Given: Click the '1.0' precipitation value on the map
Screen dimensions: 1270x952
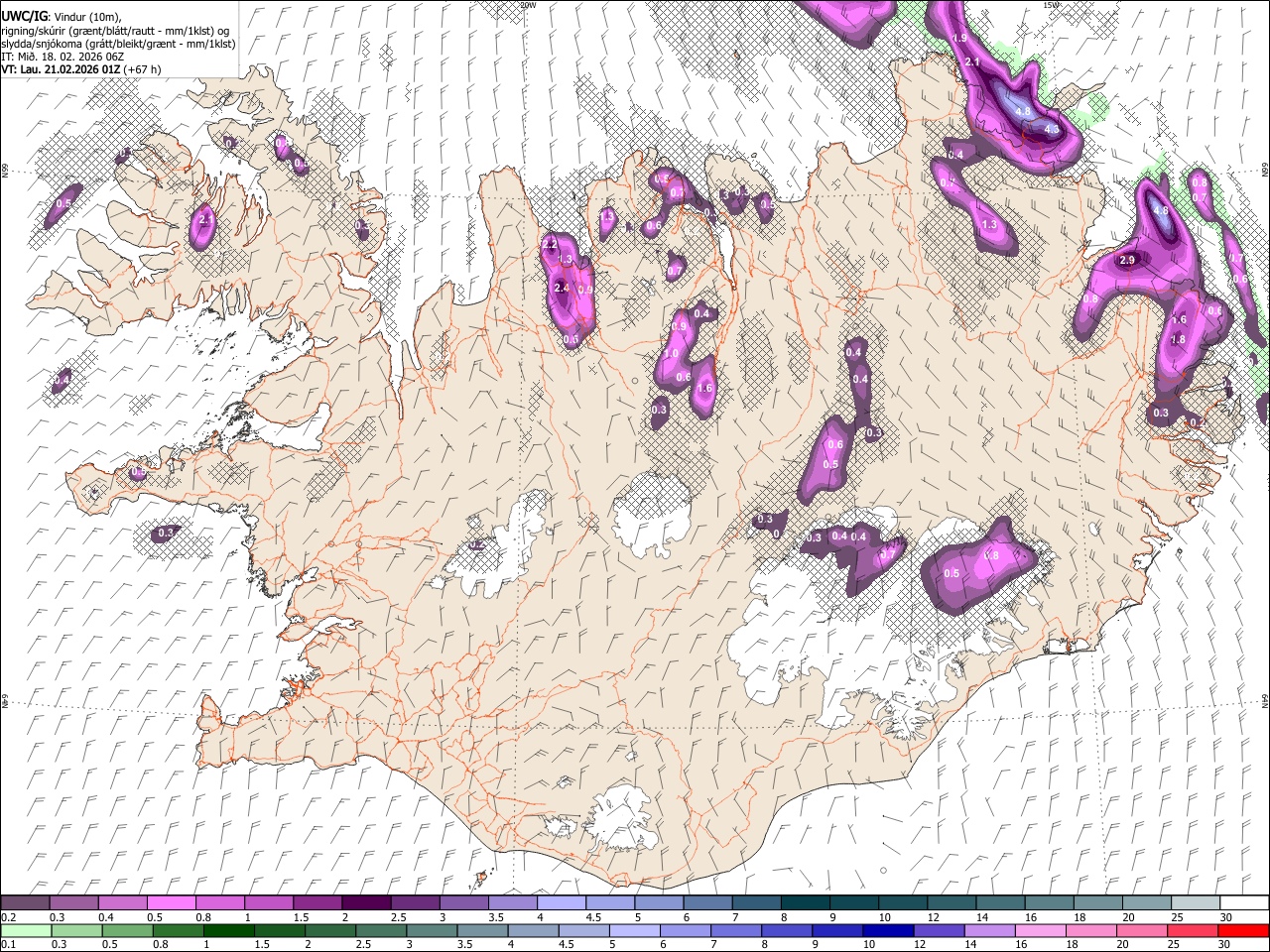Looking at the screenshot, I should pyautogui.click(x=671, y=354).
